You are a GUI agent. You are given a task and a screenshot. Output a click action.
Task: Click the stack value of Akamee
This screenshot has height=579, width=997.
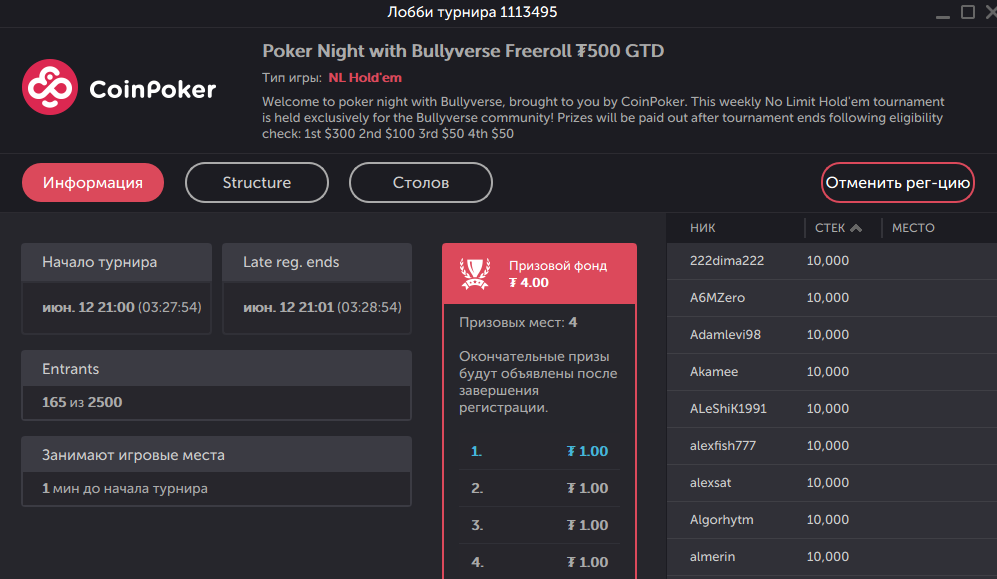point(828,371)
